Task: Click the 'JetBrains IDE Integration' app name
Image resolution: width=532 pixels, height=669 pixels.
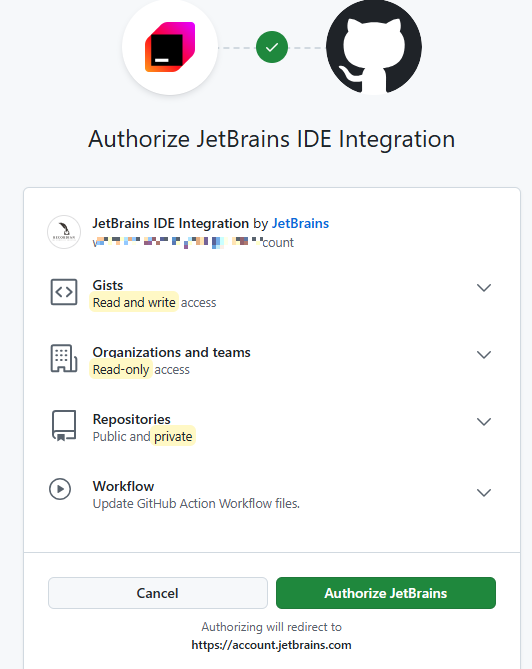Action: pos(171,223)
